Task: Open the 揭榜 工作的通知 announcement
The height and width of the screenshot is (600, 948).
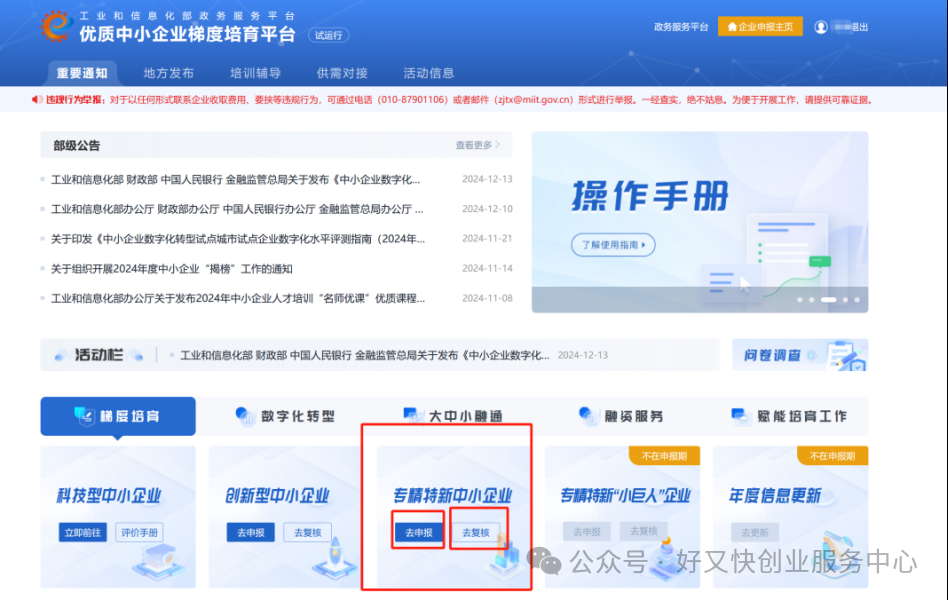Action: point(172,269)
